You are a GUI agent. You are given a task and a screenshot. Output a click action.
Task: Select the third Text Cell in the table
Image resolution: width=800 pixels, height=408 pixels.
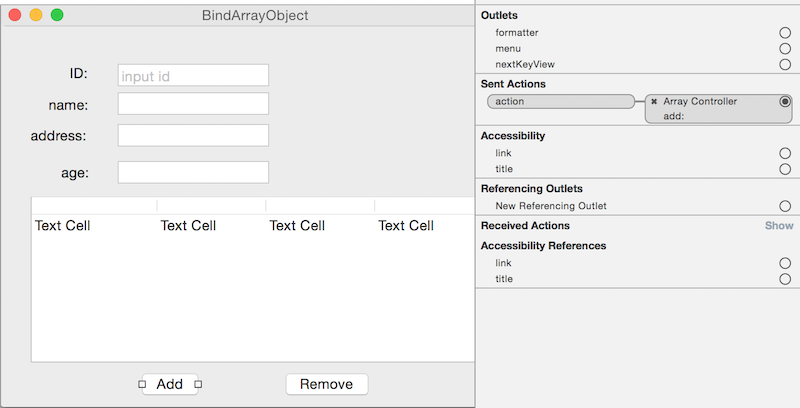(x=297, y=225)
